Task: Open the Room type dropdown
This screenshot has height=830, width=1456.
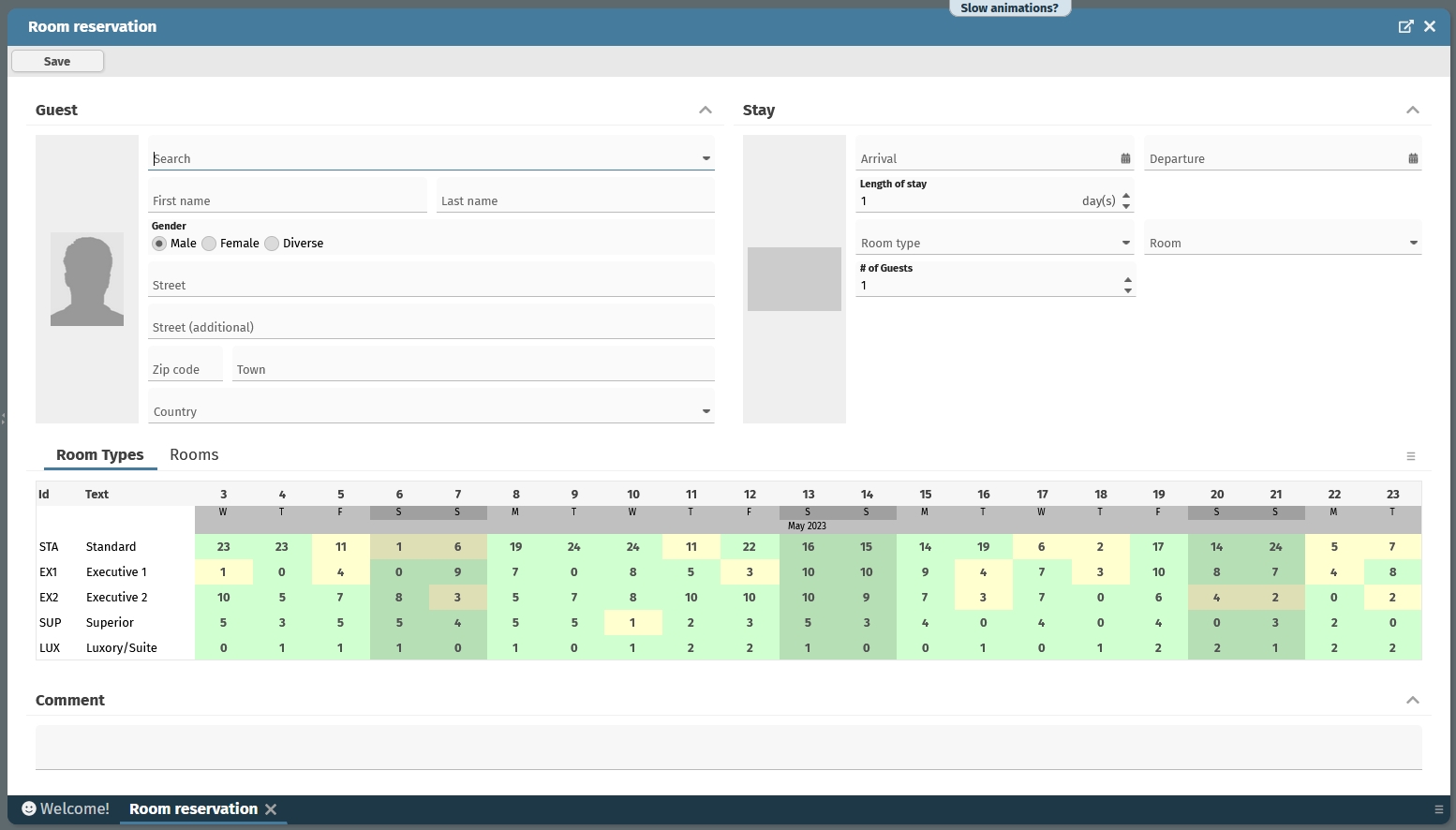Action: click(x=1126, y=243)
